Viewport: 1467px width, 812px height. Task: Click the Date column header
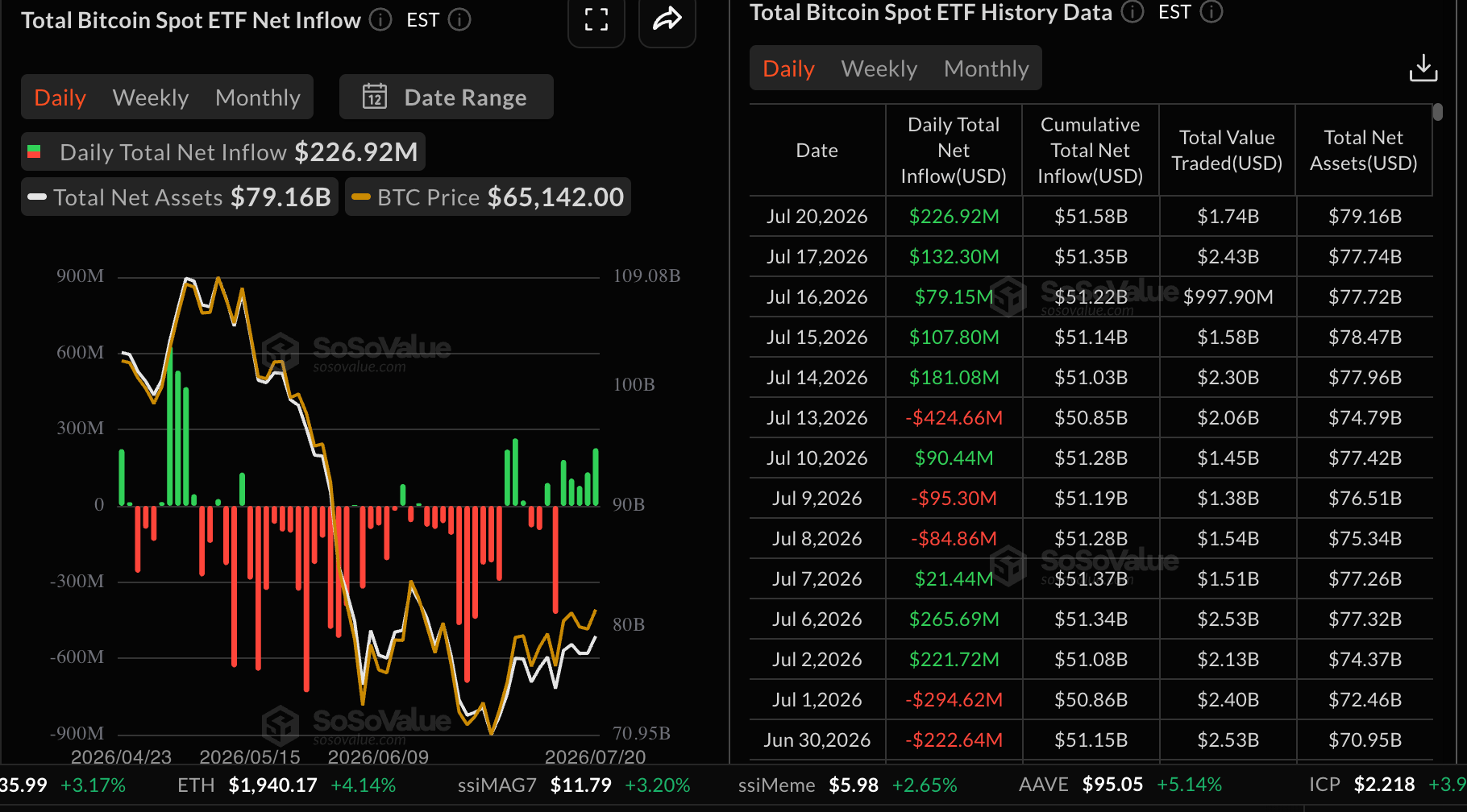[x=817, y=151]
